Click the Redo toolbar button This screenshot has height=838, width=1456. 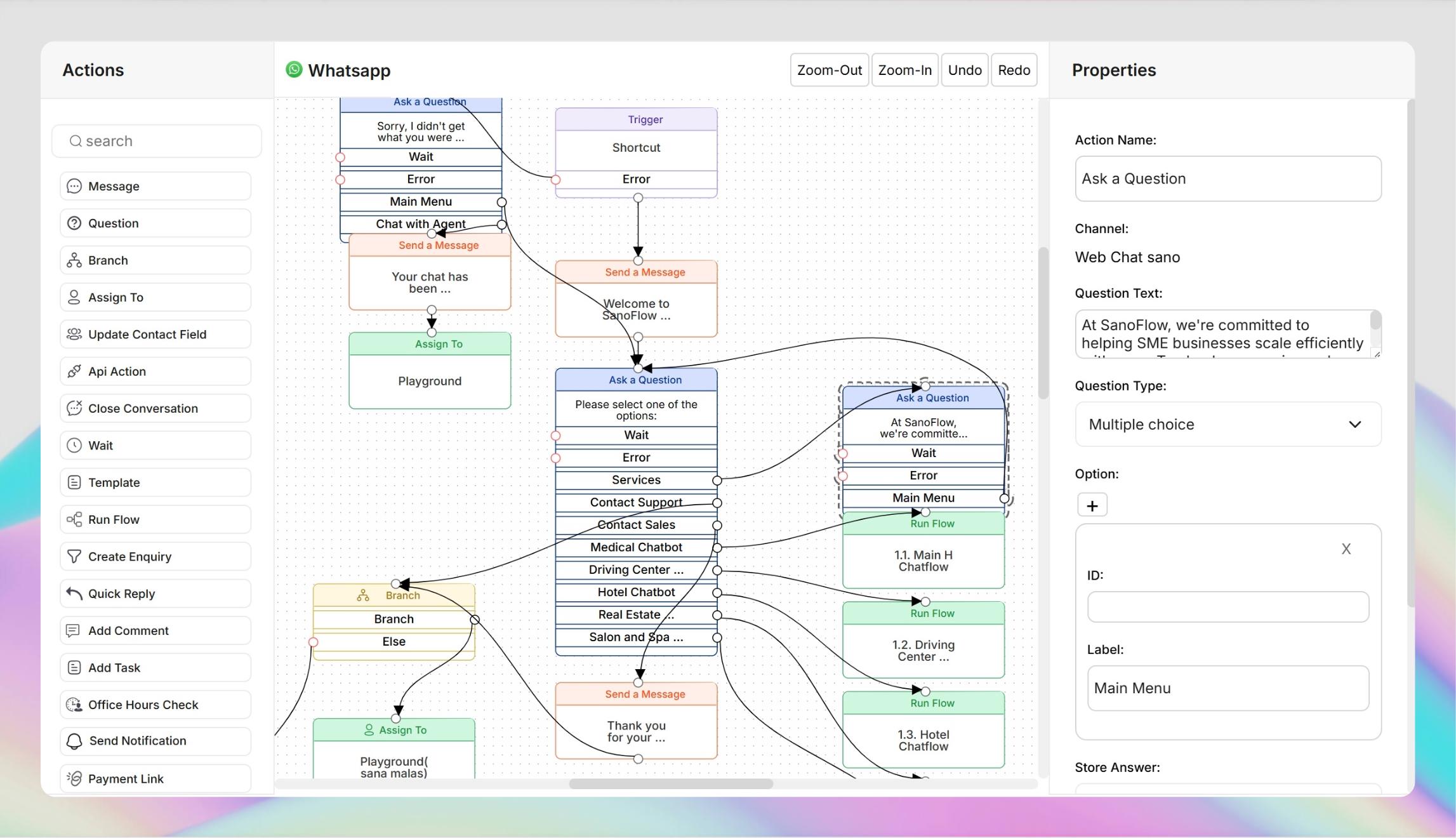click(1014, 70)
